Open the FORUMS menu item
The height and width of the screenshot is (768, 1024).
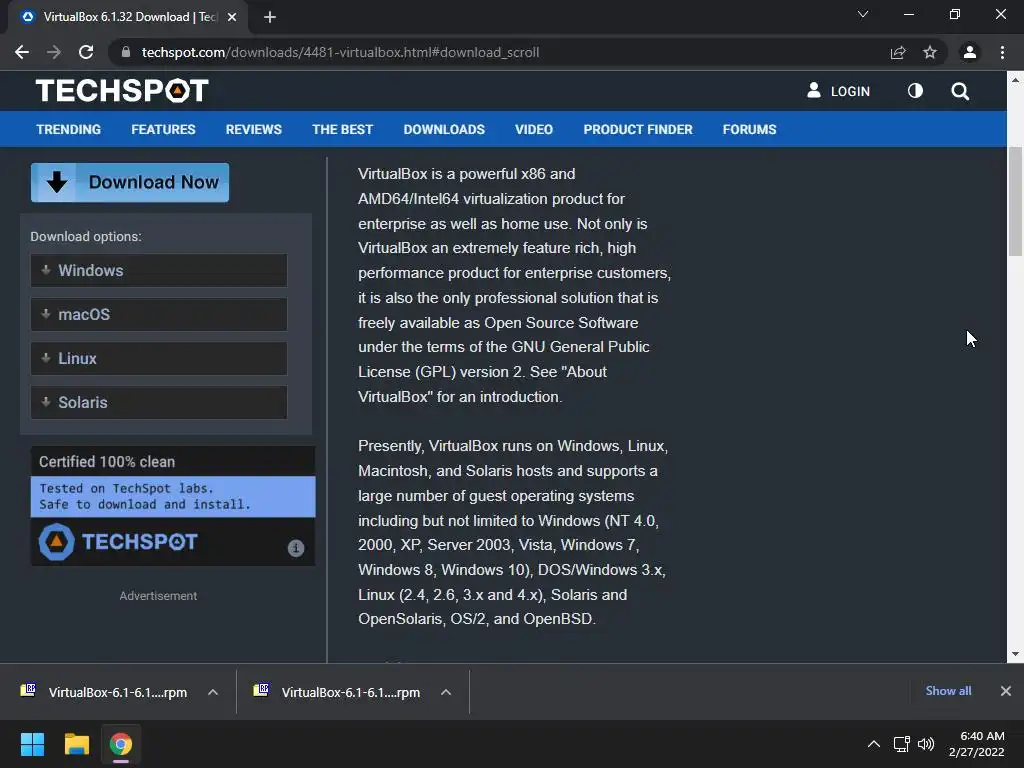[x=749, y=129]
